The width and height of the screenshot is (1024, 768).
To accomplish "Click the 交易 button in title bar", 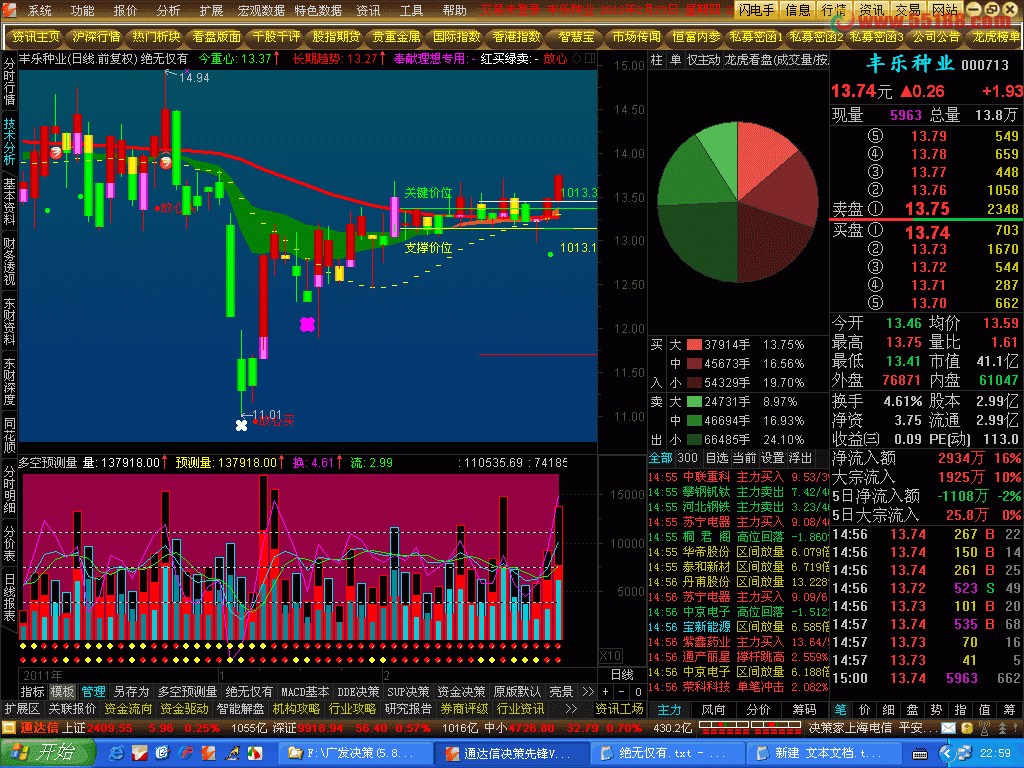I will tap(908, 9).
